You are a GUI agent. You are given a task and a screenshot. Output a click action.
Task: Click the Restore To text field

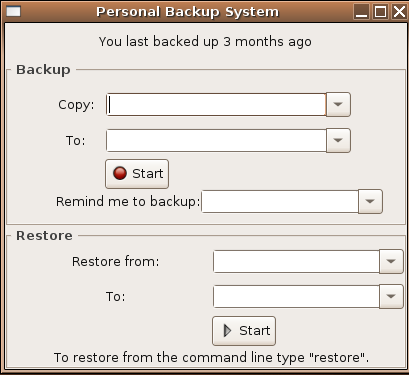[296, 296]
